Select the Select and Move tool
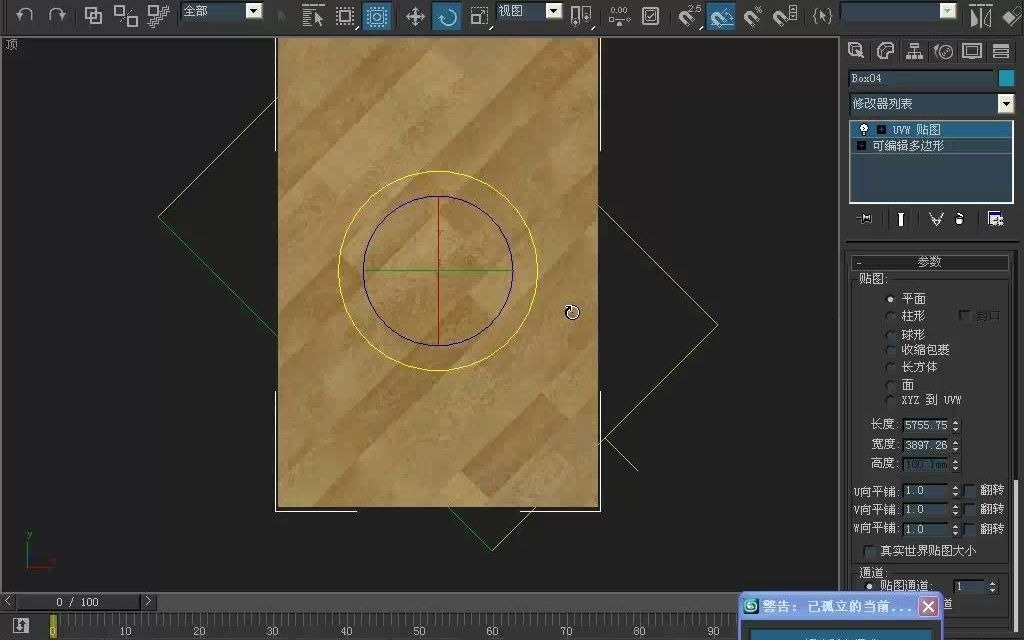This screenshot has width=1024, height=640. tap(415, 15)
